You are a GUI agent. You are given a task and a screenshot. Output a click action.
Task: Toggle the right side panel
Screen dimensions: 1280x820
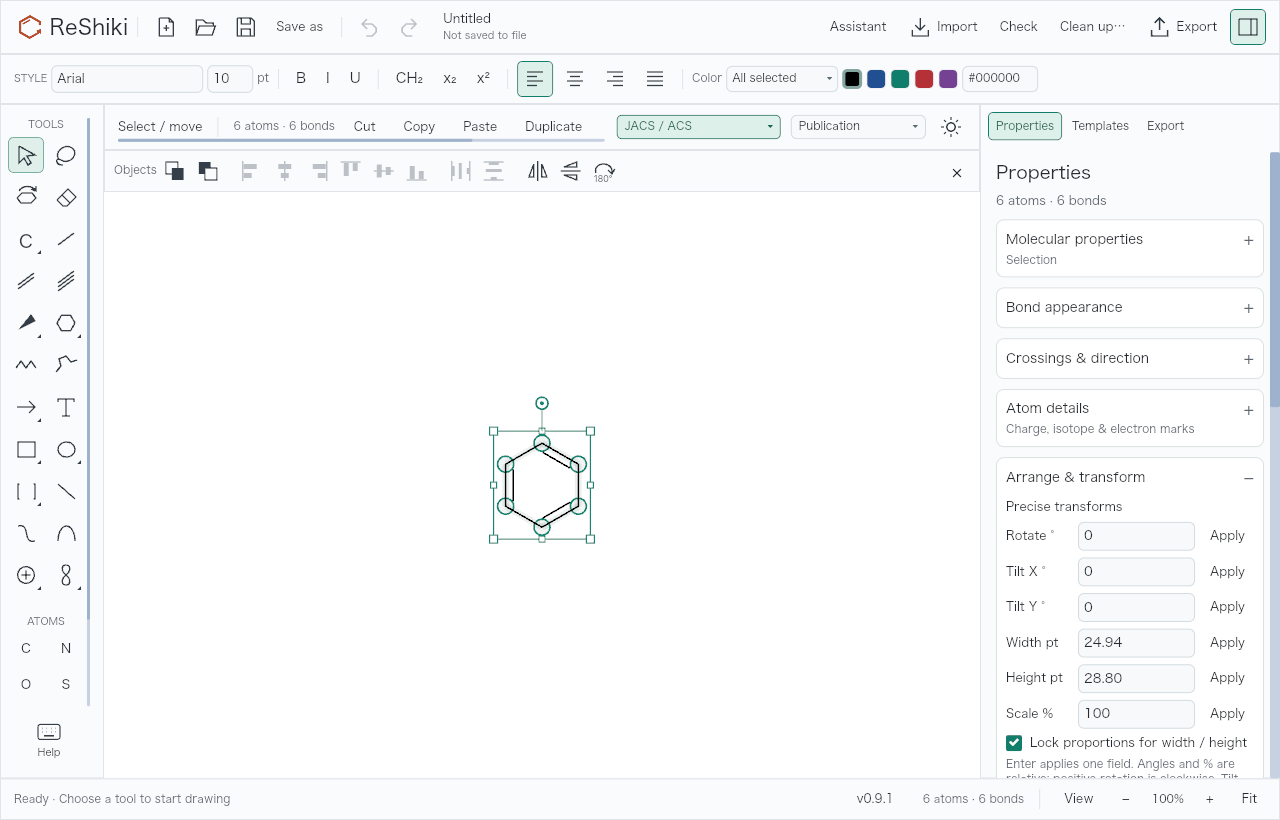[x=1248, y=27]
